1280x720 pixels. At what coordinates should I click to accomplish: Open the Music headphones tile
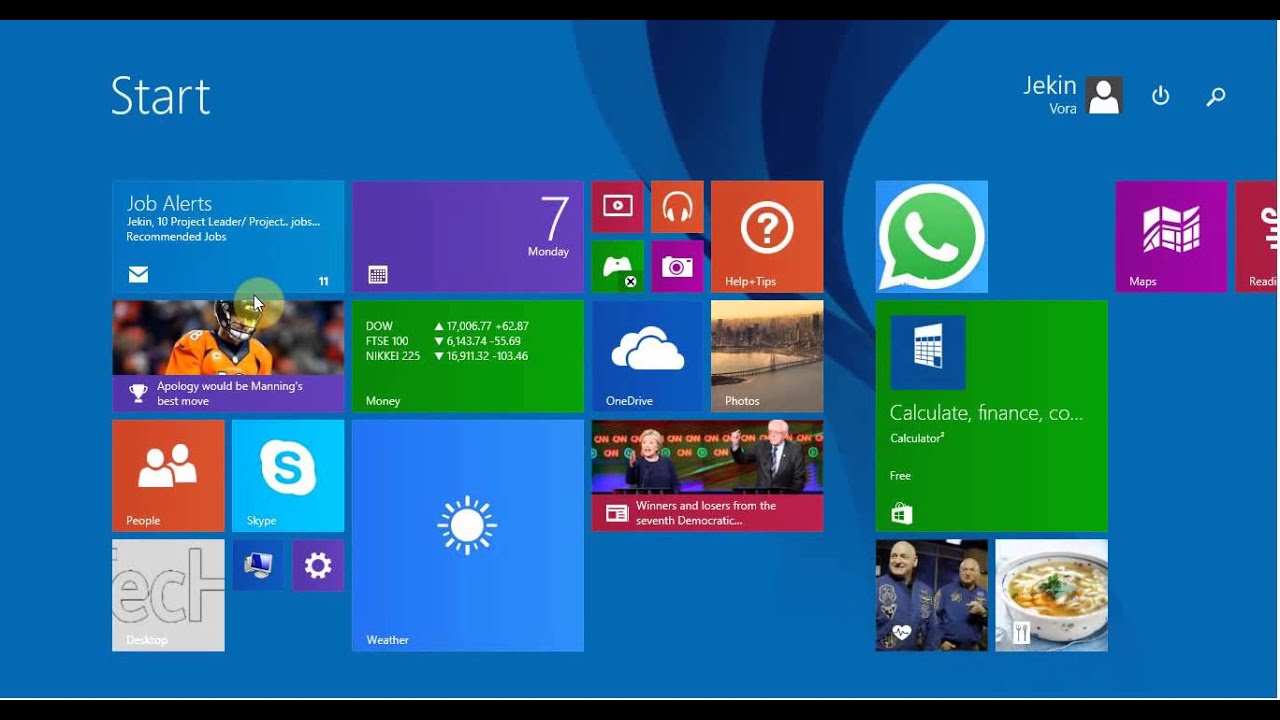(678, 207)
